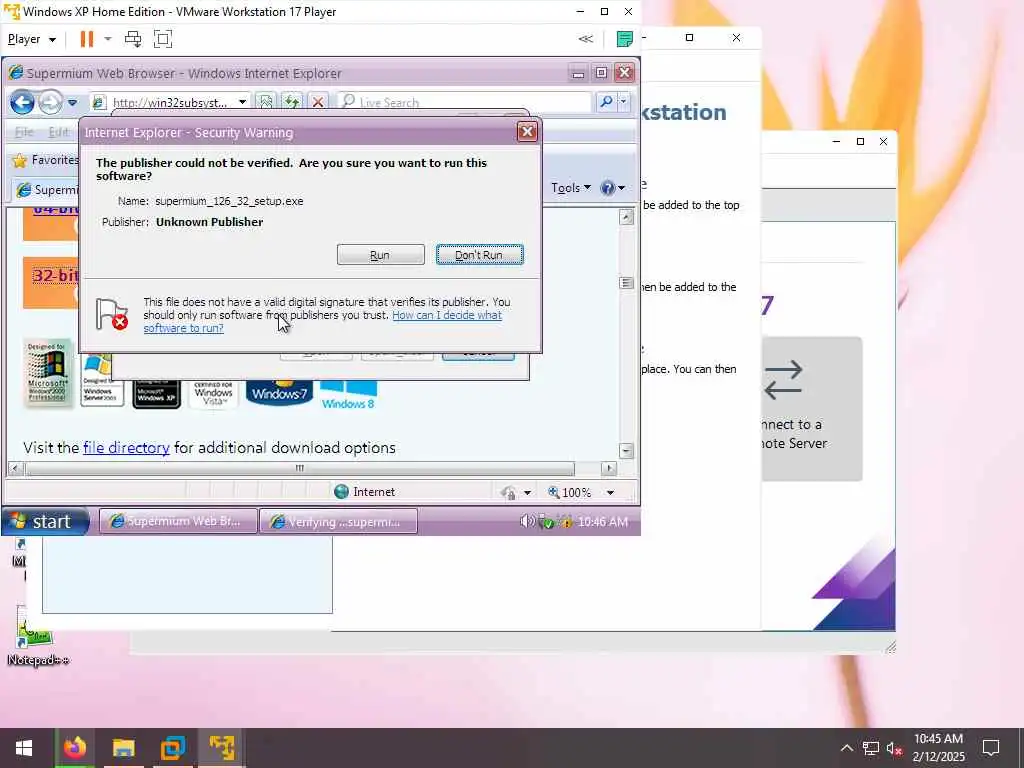The width and height of the screenshot is (1024, 768).
Task: Expand the address bar history dropdown
Action: [x=242, y=102]
